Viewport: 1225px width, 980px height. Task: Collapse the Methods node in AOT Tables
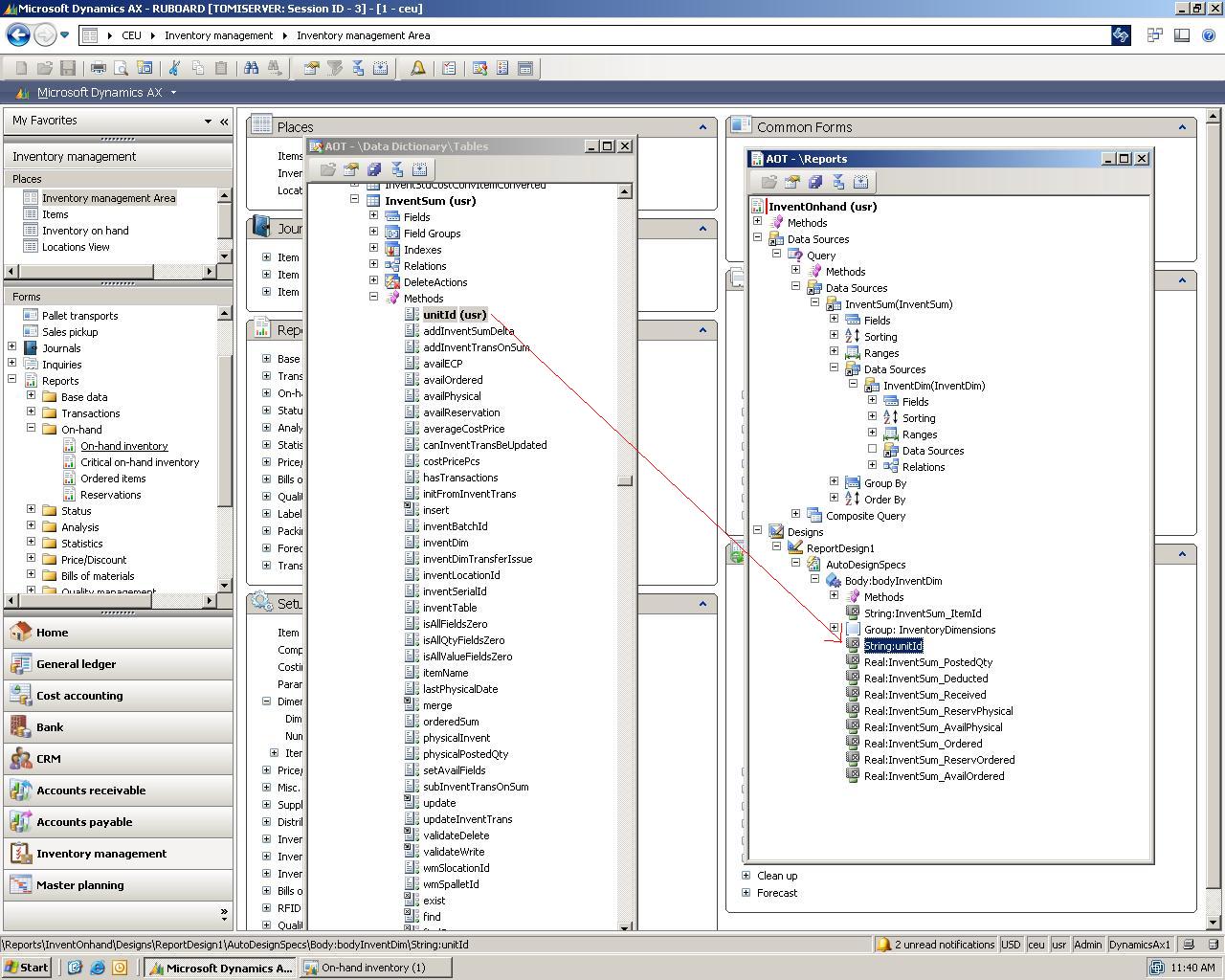coord(373,298)
